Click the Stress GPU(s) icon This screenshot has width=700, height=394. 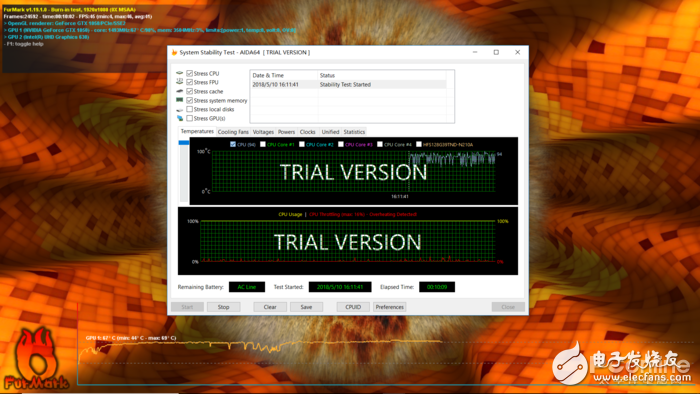[x=180, y=118]
